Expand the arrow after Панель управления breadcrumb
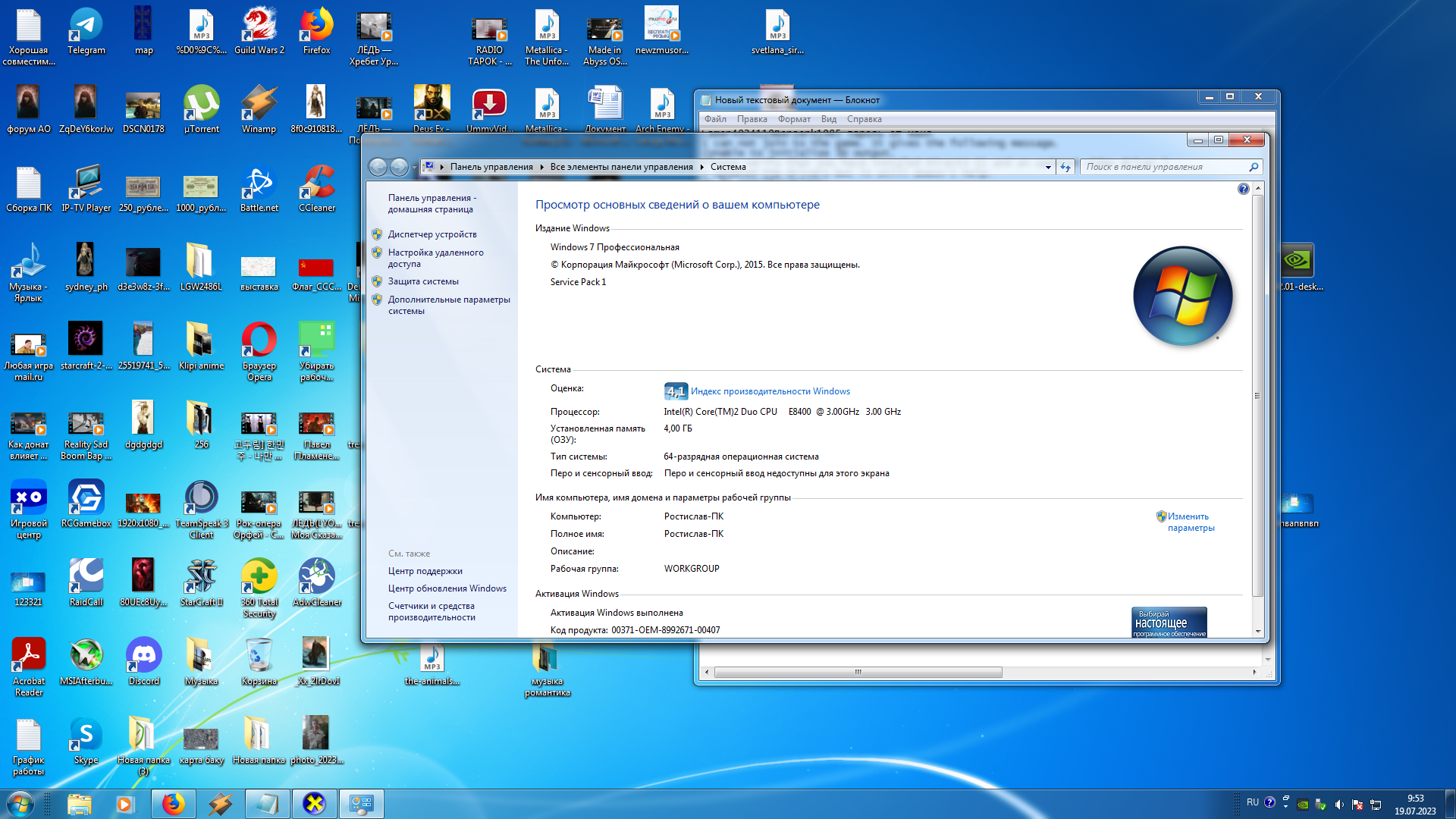This screenshot has width=1456, height=819. click(541, 167)
